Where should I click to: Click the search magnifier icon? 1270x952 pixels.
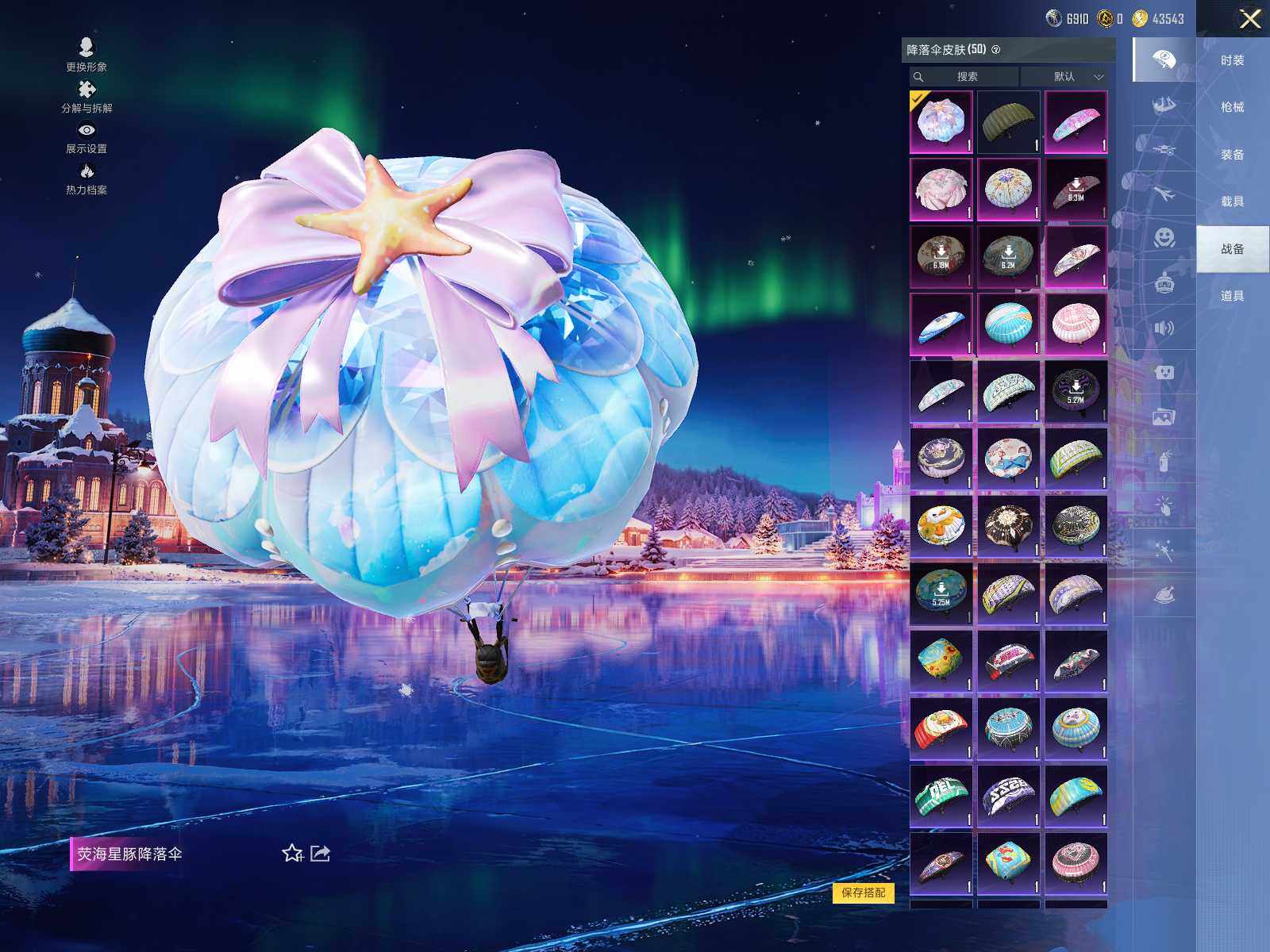[918, 77]
